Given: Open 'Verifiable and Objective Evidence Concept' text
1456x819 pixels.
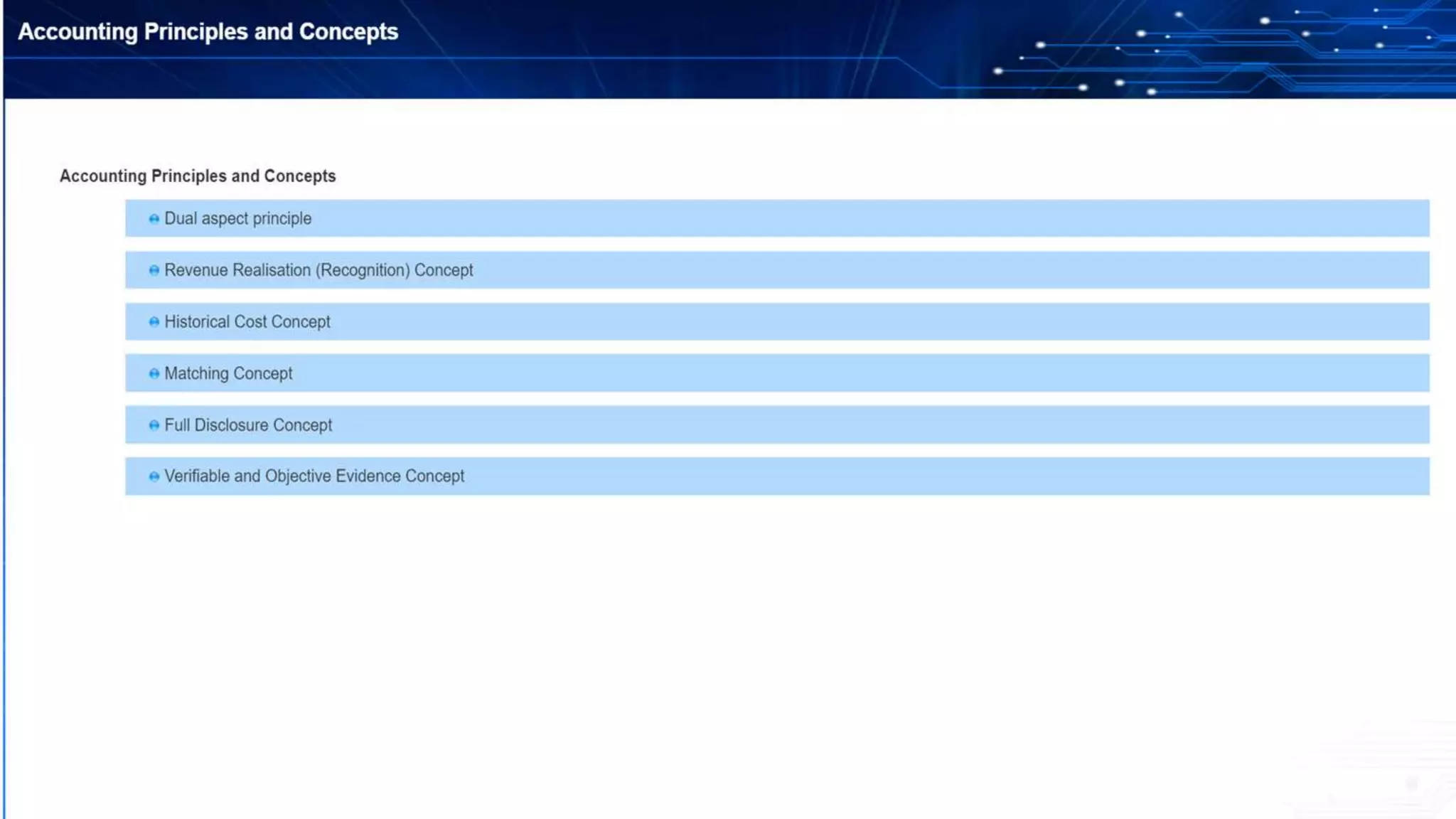Looking at the screenshot, I should coord(314,476).
